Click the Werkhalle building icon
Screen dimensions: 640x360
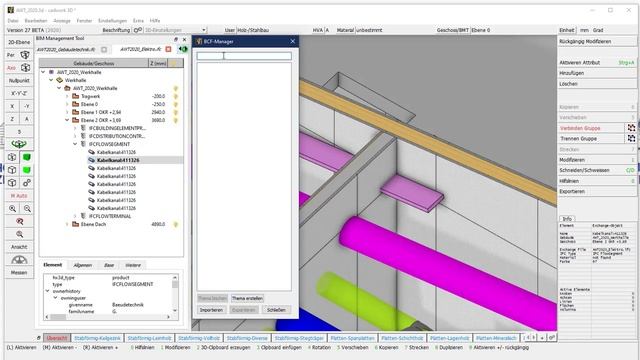60,80
